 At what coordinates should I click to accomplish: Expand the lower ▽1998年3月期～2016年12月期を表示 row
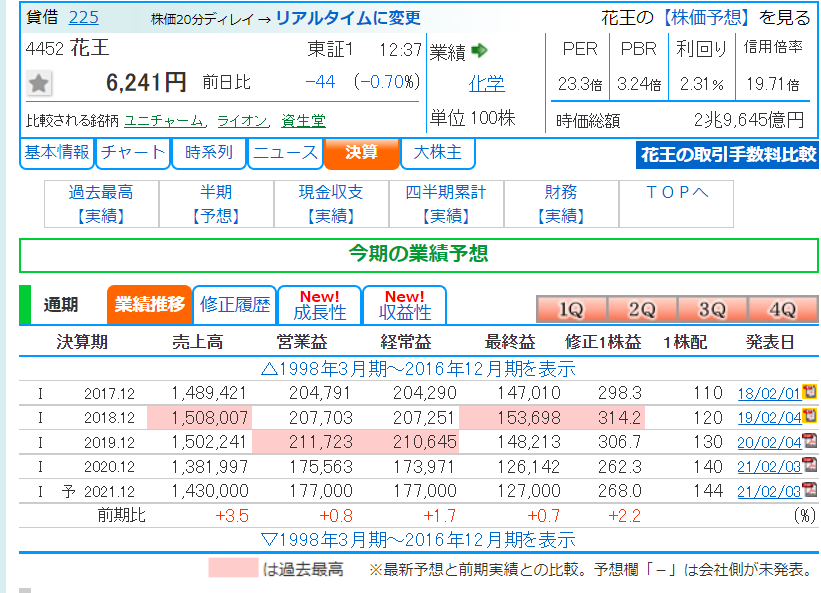tap(418, 539)
